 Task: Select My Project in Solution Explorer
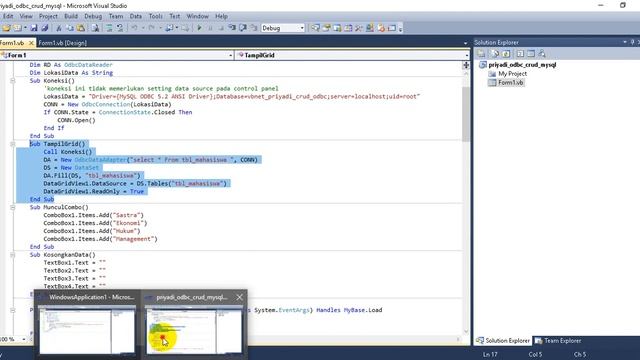click(x=512, y=74)
